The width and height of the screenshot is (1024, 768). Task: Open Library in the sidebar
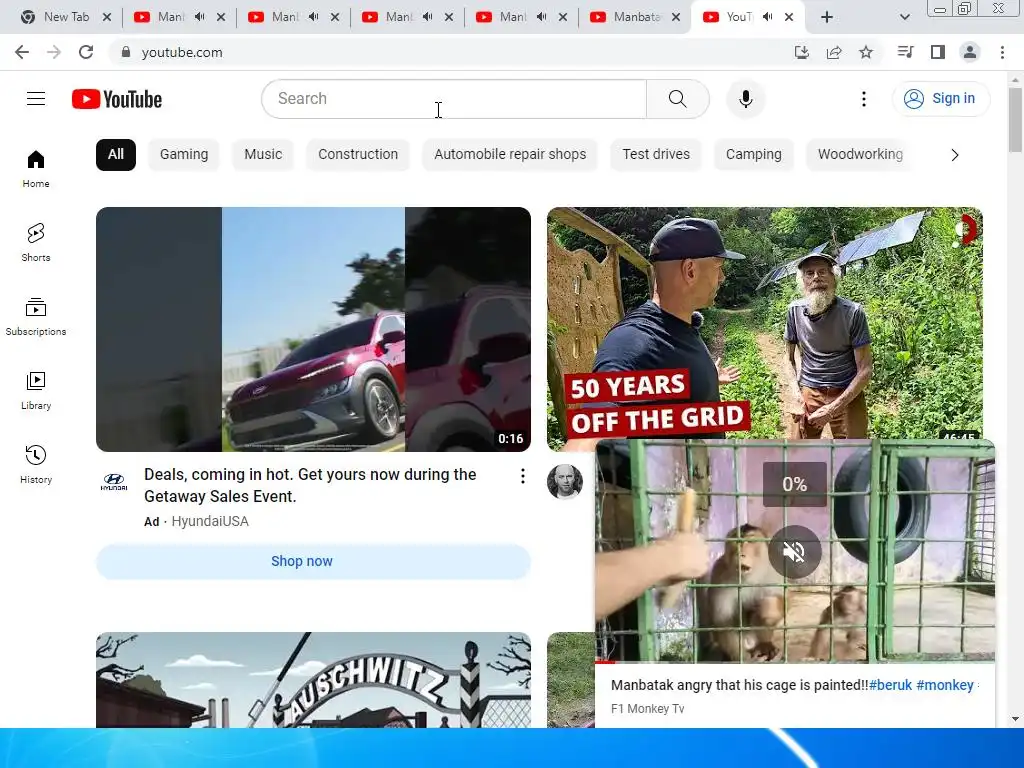tap(36, 391)
